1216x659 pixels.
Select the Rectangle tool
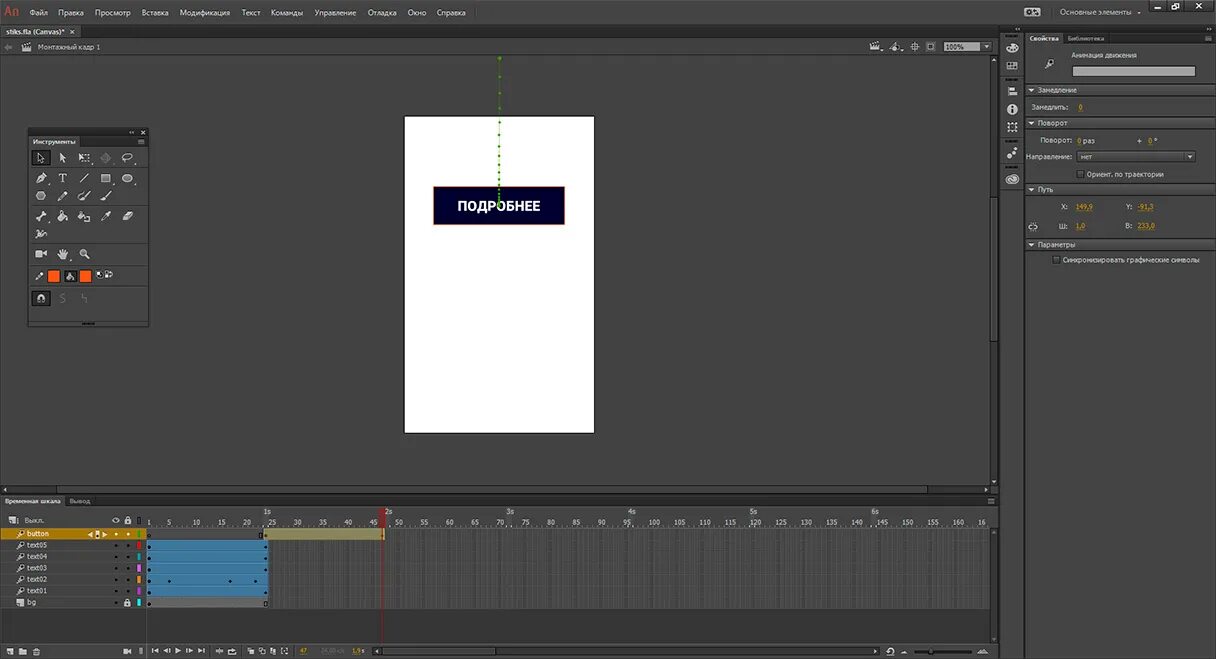pos(106,178)
